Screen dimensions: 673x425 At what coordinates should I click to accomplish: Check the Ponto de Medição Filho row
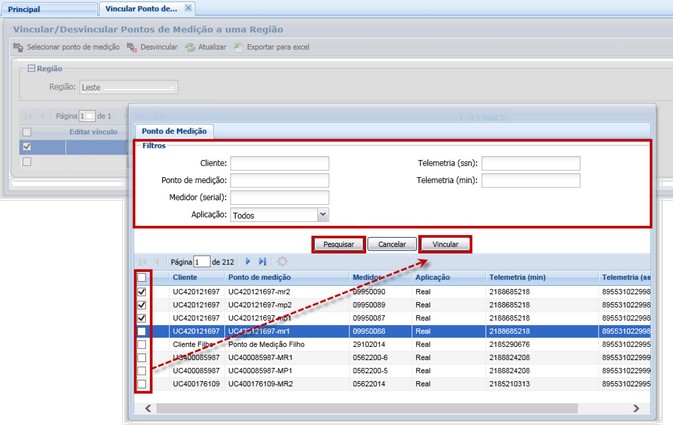142,344
